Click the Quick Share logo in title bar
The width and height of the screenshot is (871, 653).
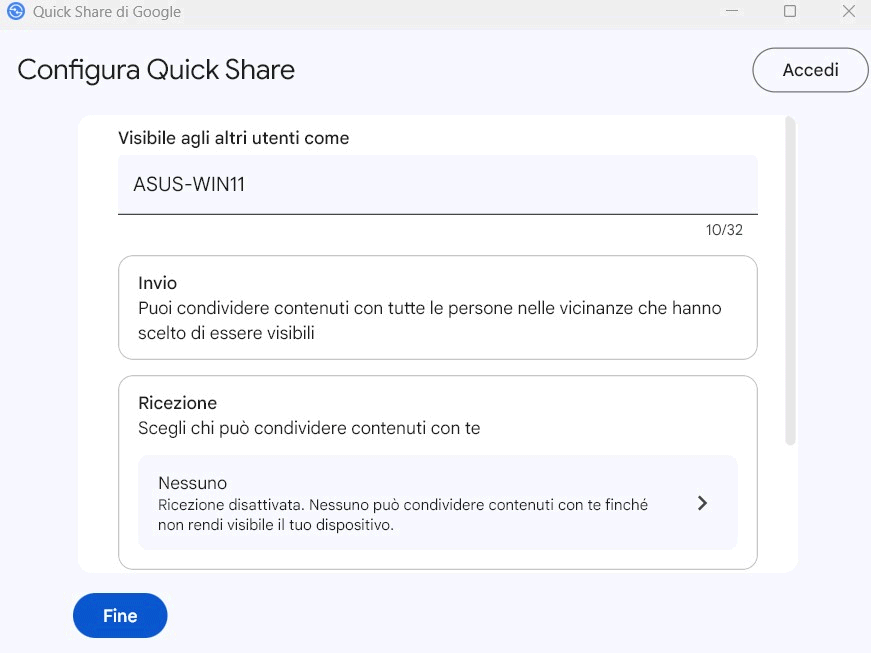pyautogui.click(x=15, y=12)
